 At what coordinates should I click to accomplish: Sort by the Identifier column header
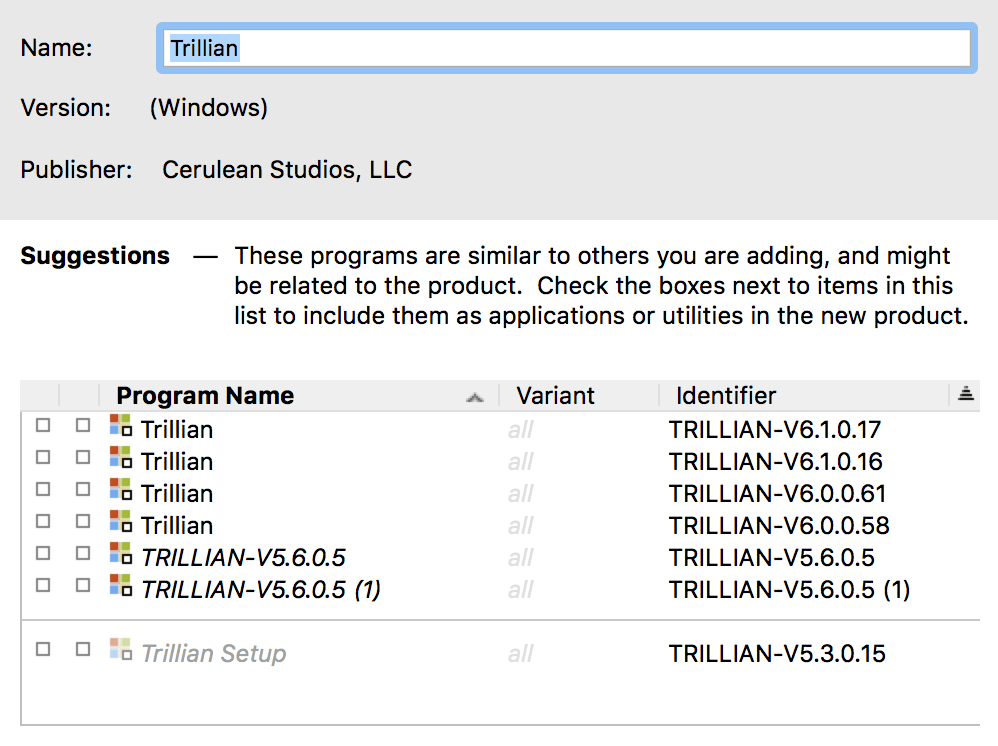[726, 396]
